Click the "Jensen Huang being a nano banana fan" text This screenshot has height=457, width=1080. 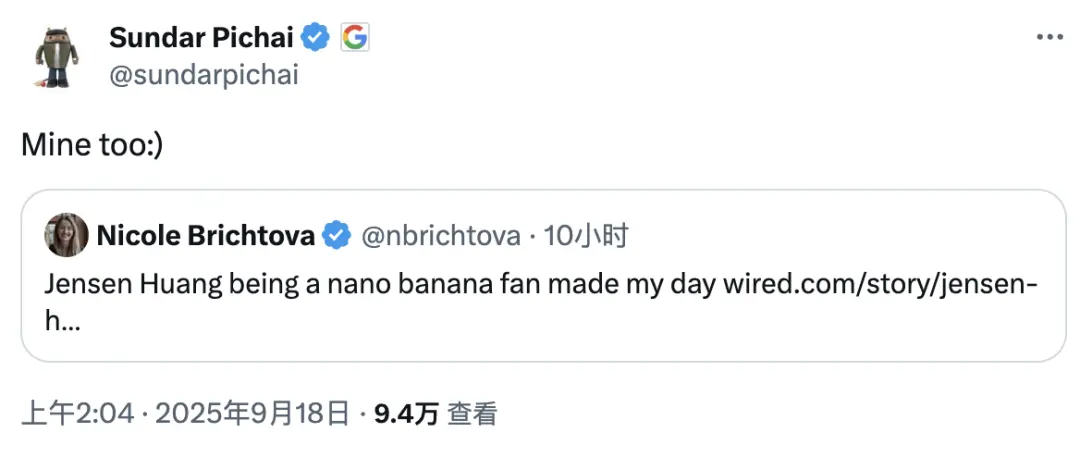[330, 285]
